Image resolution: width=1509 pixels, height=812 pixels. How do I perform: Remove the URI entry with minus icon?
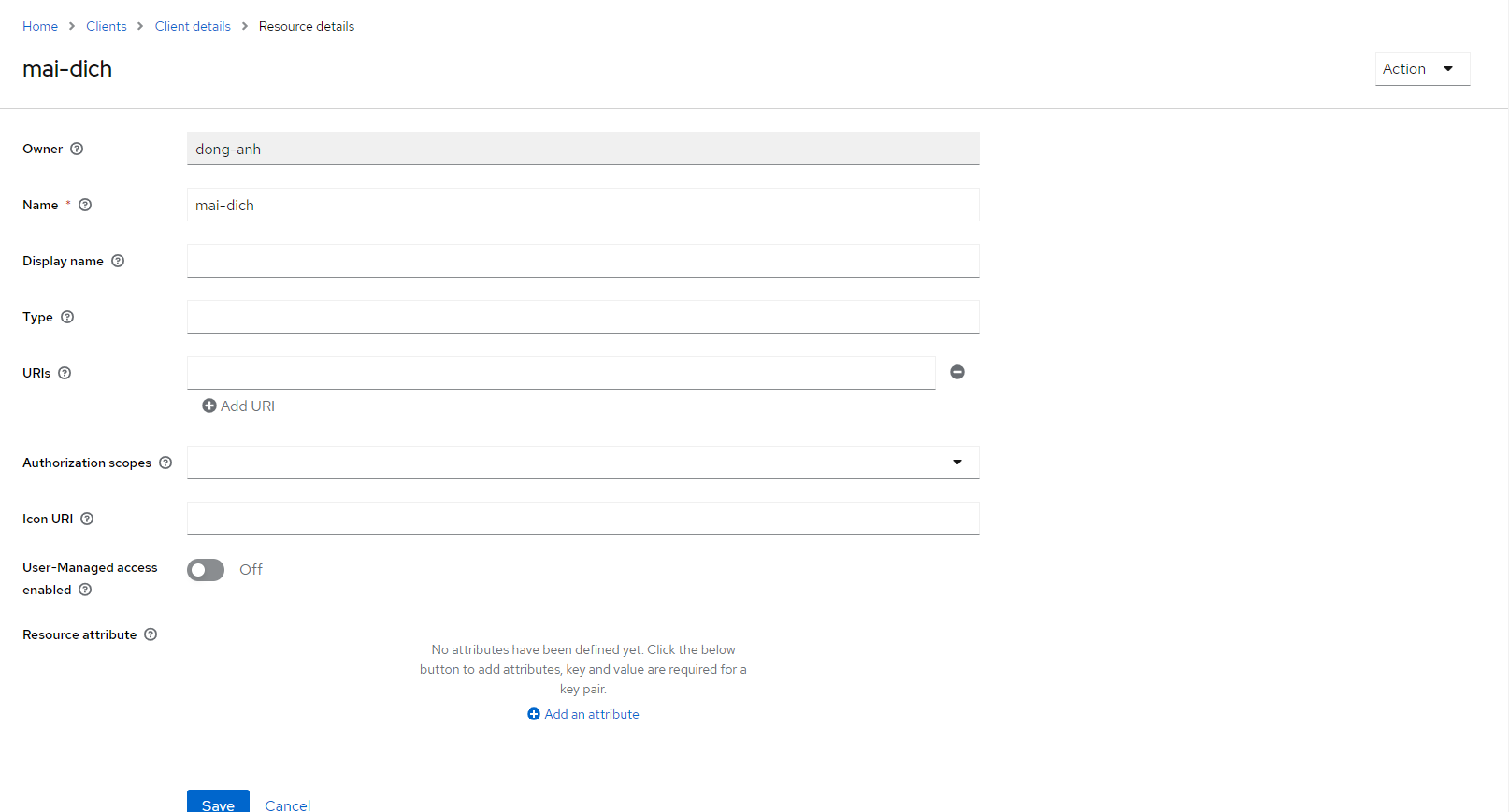(957, 372)
